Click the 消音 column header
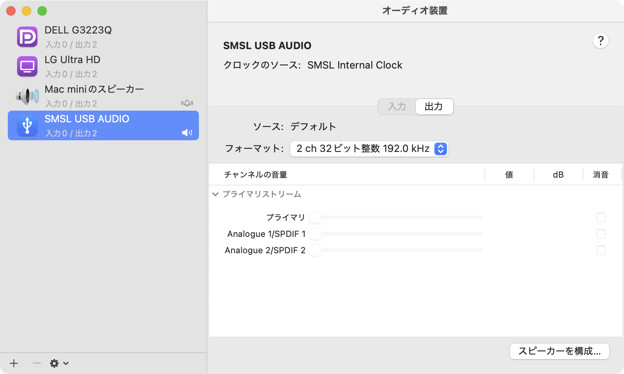 601,175
